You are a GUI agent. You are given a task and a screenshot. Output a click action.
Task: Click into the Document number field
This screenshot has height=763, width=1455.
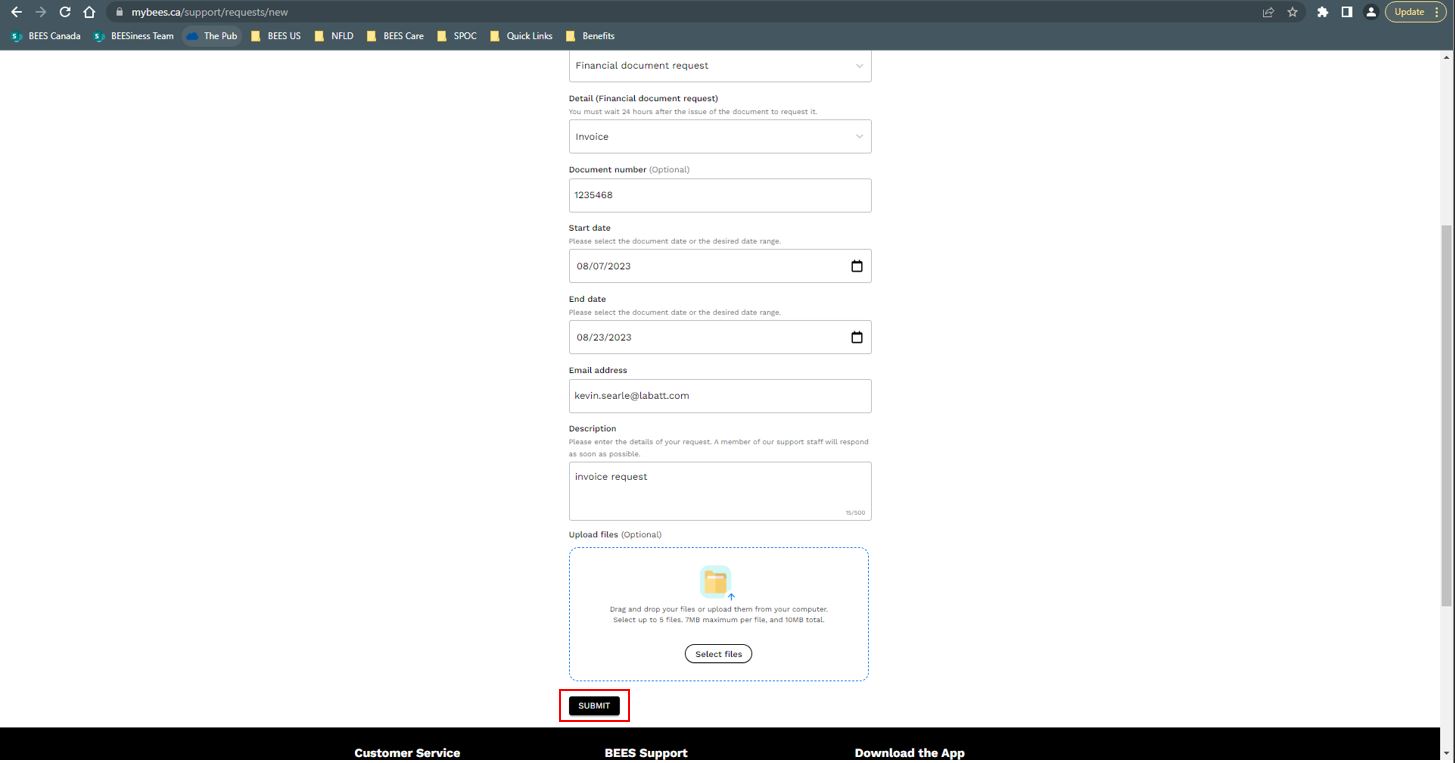click(720, 195)
